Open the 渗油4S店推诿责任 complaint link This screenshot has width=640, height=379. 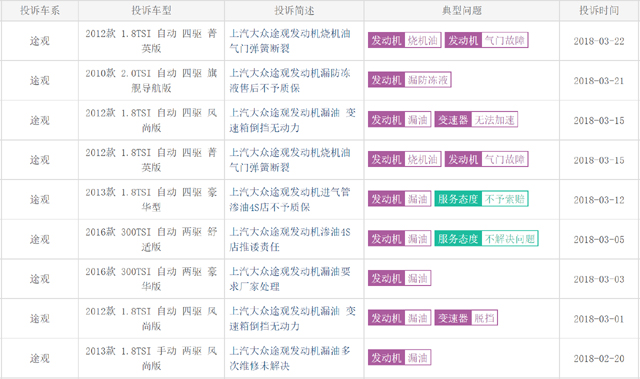point(290,239)
